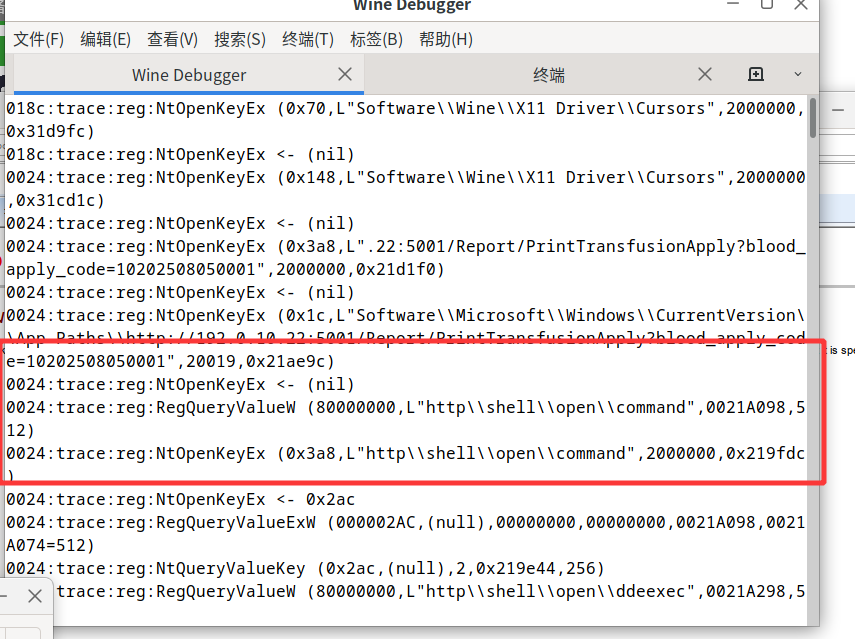
Task: Open the 编辑(E) menu
Action: (105, 39)
